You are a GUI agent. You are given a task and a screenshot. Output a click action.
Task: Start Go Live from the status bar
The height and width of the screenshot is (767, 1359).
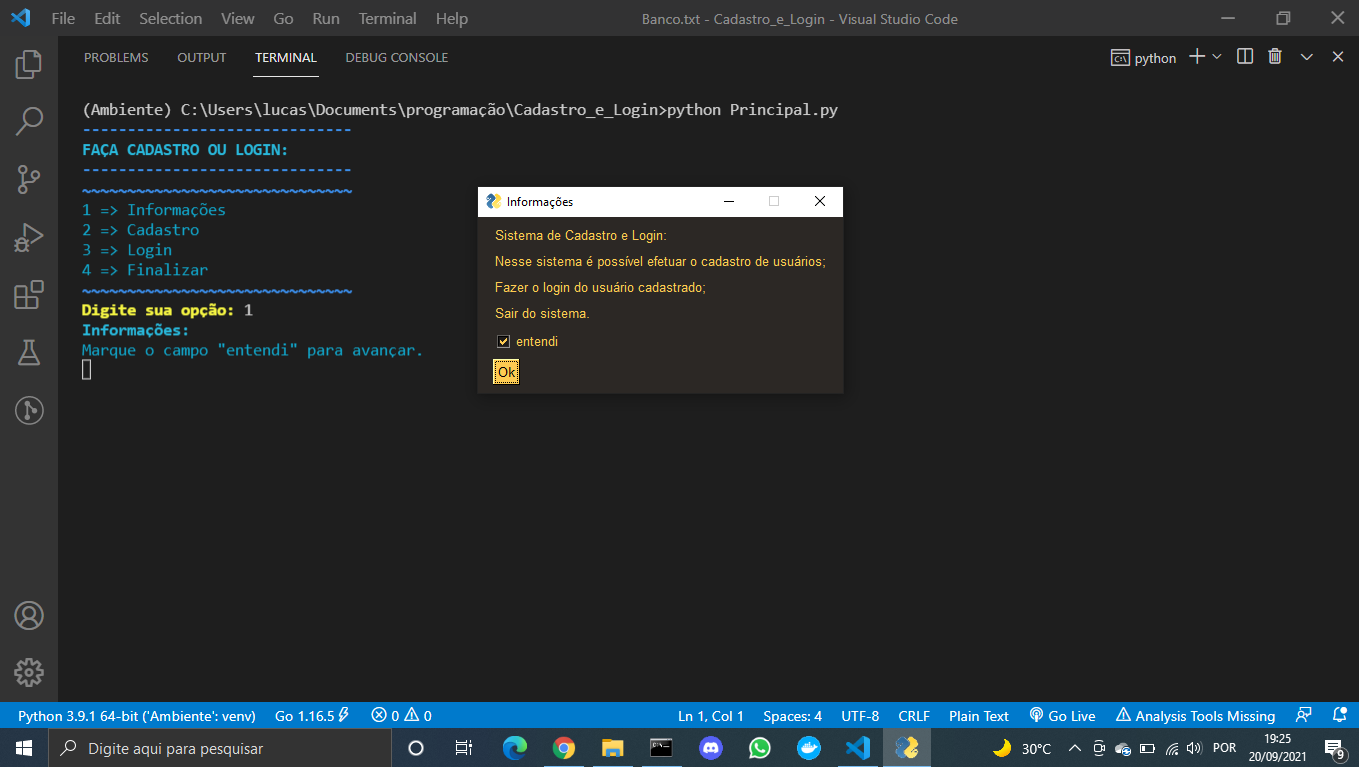tap(1063, 715)
